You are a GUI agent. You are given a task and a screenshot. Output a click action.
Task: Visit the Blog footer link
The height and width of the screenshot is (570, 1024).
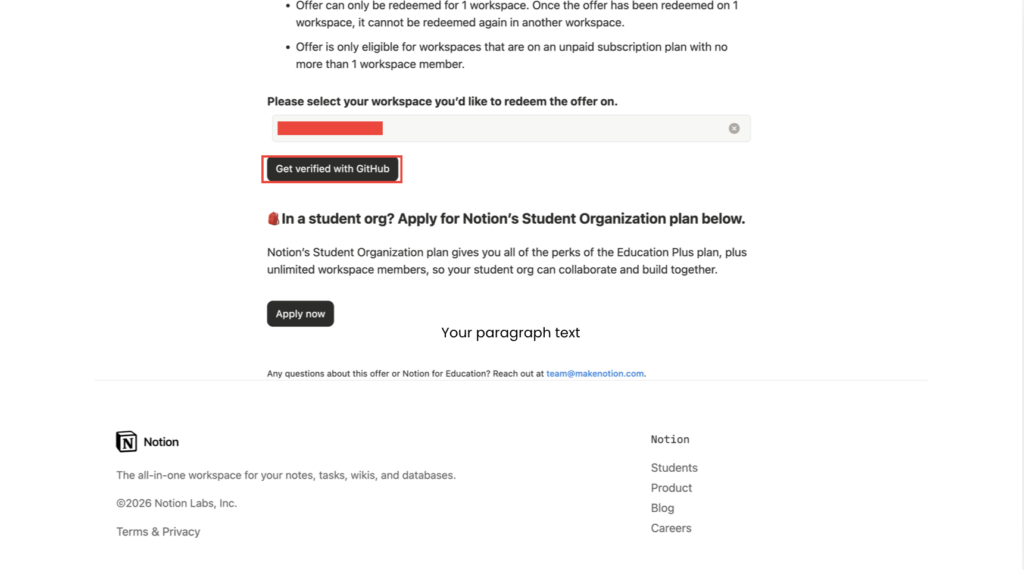coord(662,508)
